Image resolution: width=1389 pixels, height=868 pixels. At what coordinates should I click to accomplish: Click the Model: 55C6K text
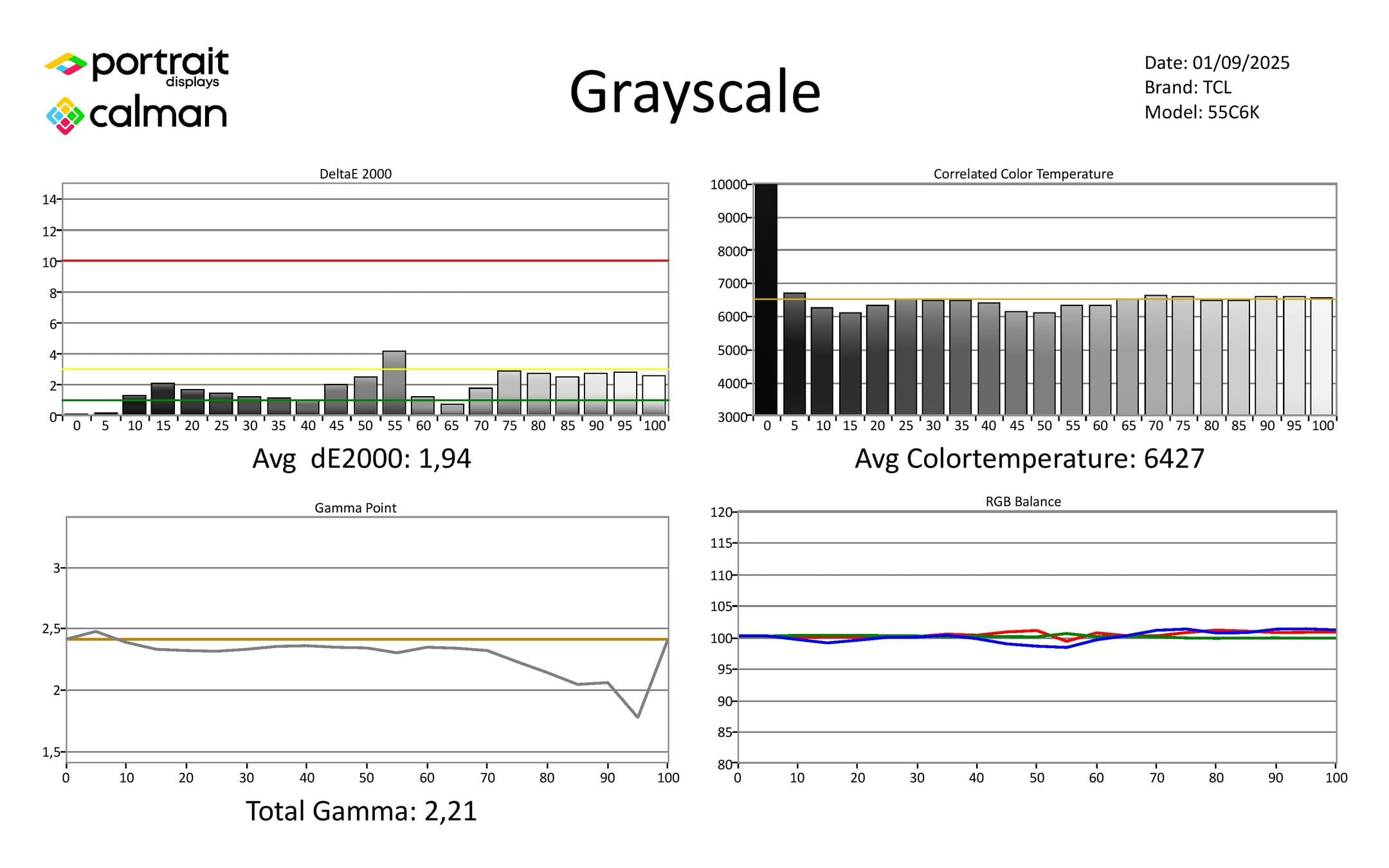point(1201,113)
